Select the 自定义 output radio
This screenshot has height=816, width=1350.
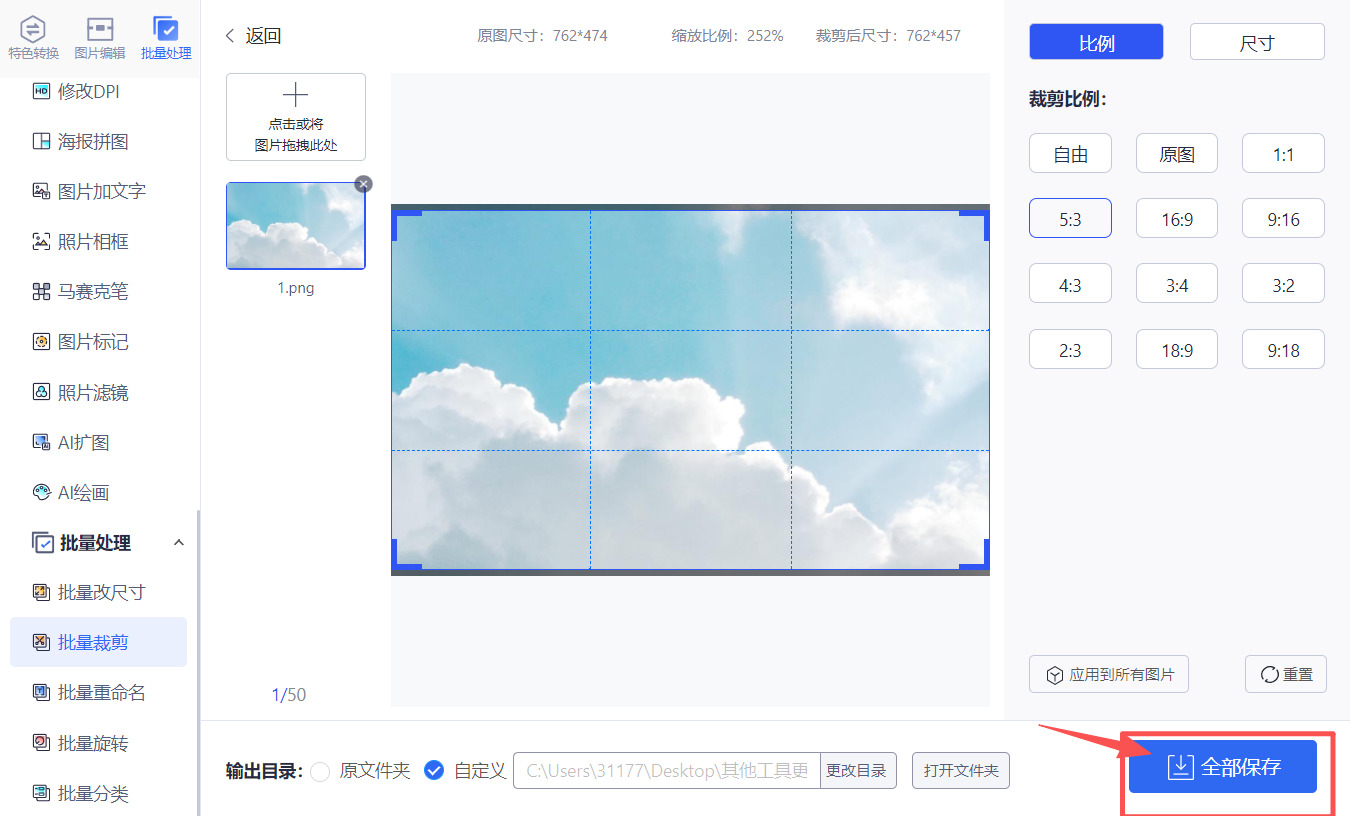[434, 770]
